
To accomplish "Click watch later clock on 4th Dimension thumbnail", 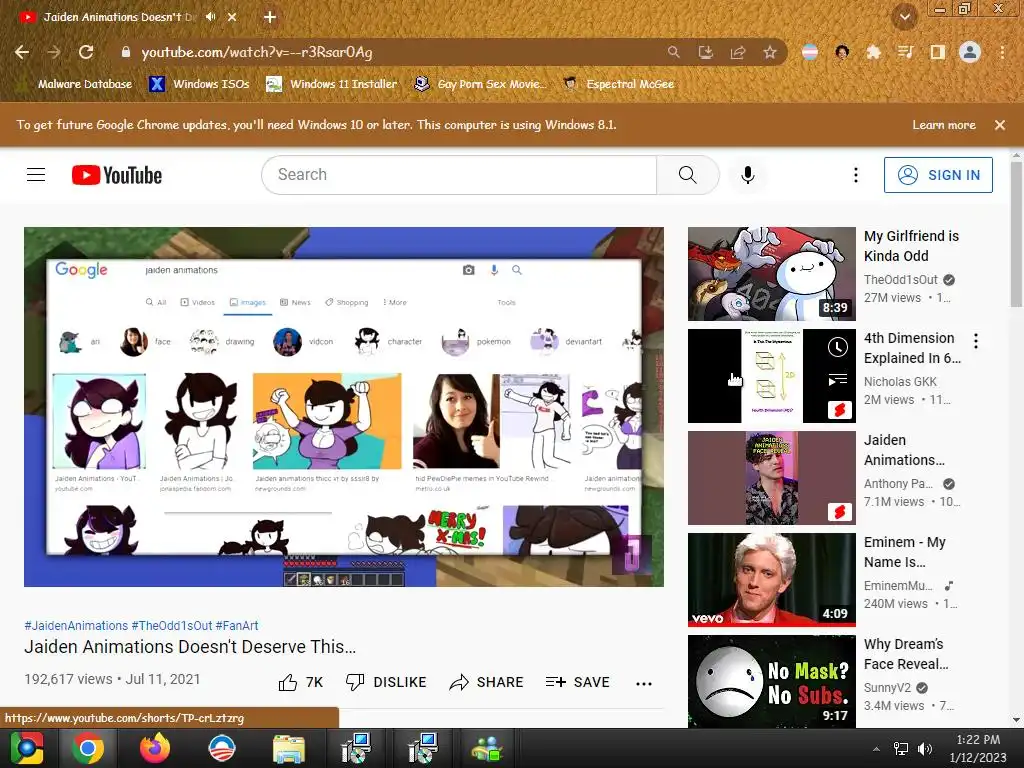I will click(838, 347).
